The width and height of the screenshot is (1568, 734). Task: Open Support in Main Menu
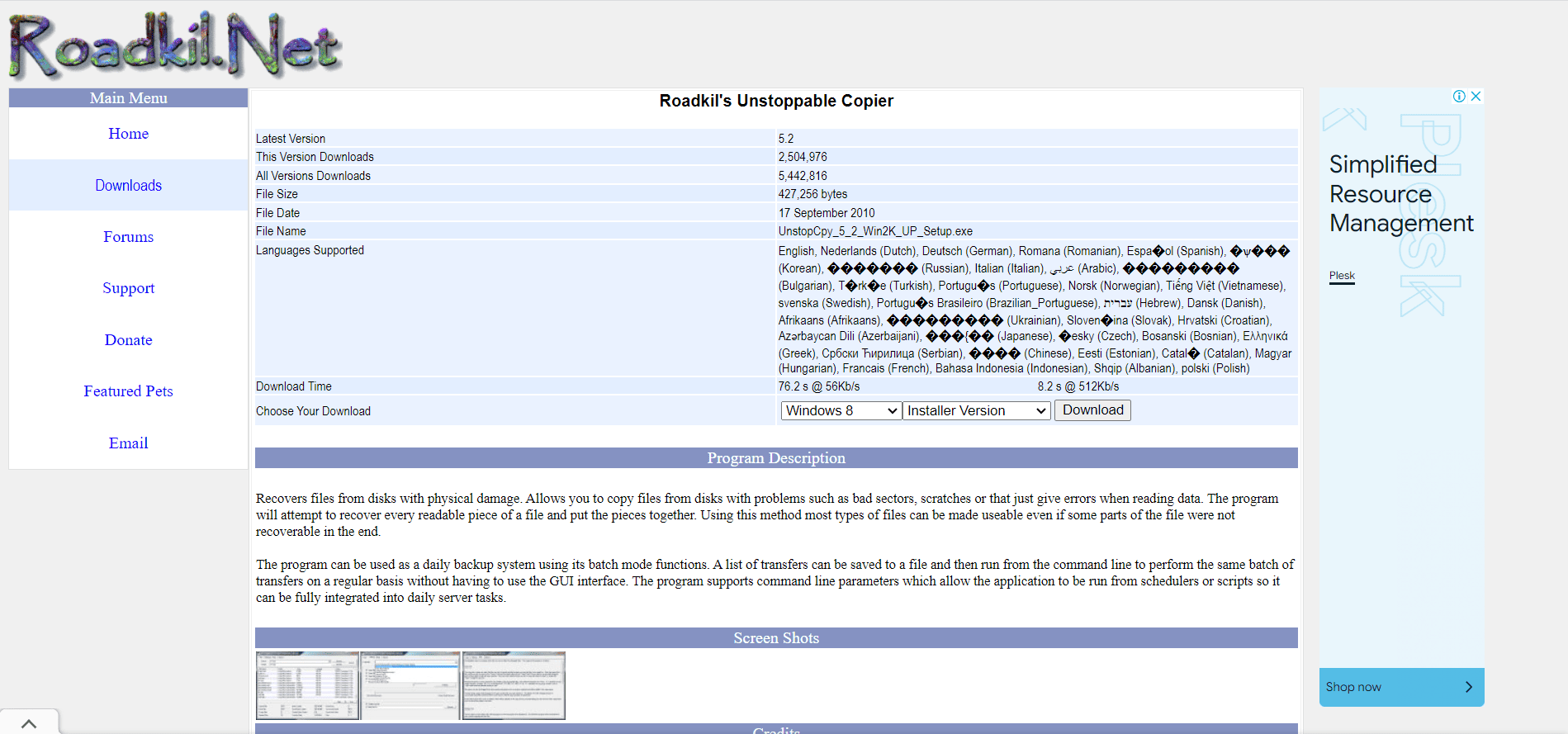tap(128, 288)
